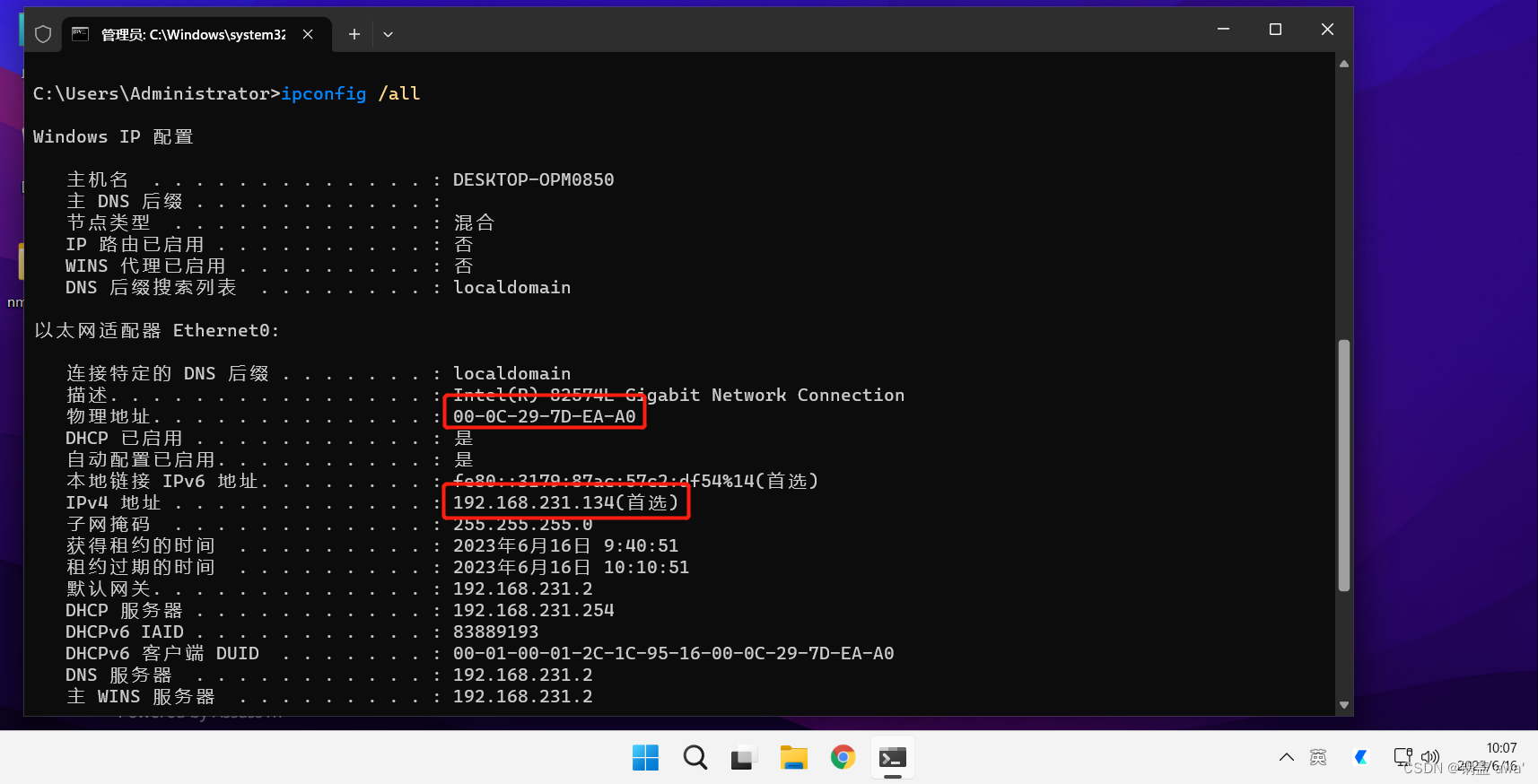This screenshot has width=1538, height=784.
Task: Click the lease expiry time 10:10:51
Action: tap(646, 567)
